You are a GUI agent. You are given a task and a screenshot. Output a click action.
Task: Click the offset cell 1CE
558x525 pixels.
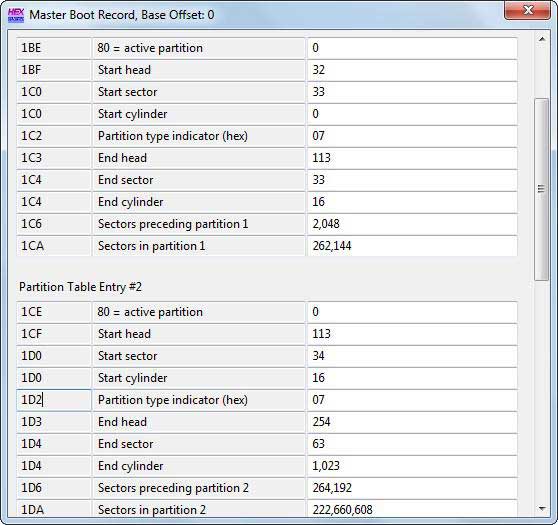54,312
